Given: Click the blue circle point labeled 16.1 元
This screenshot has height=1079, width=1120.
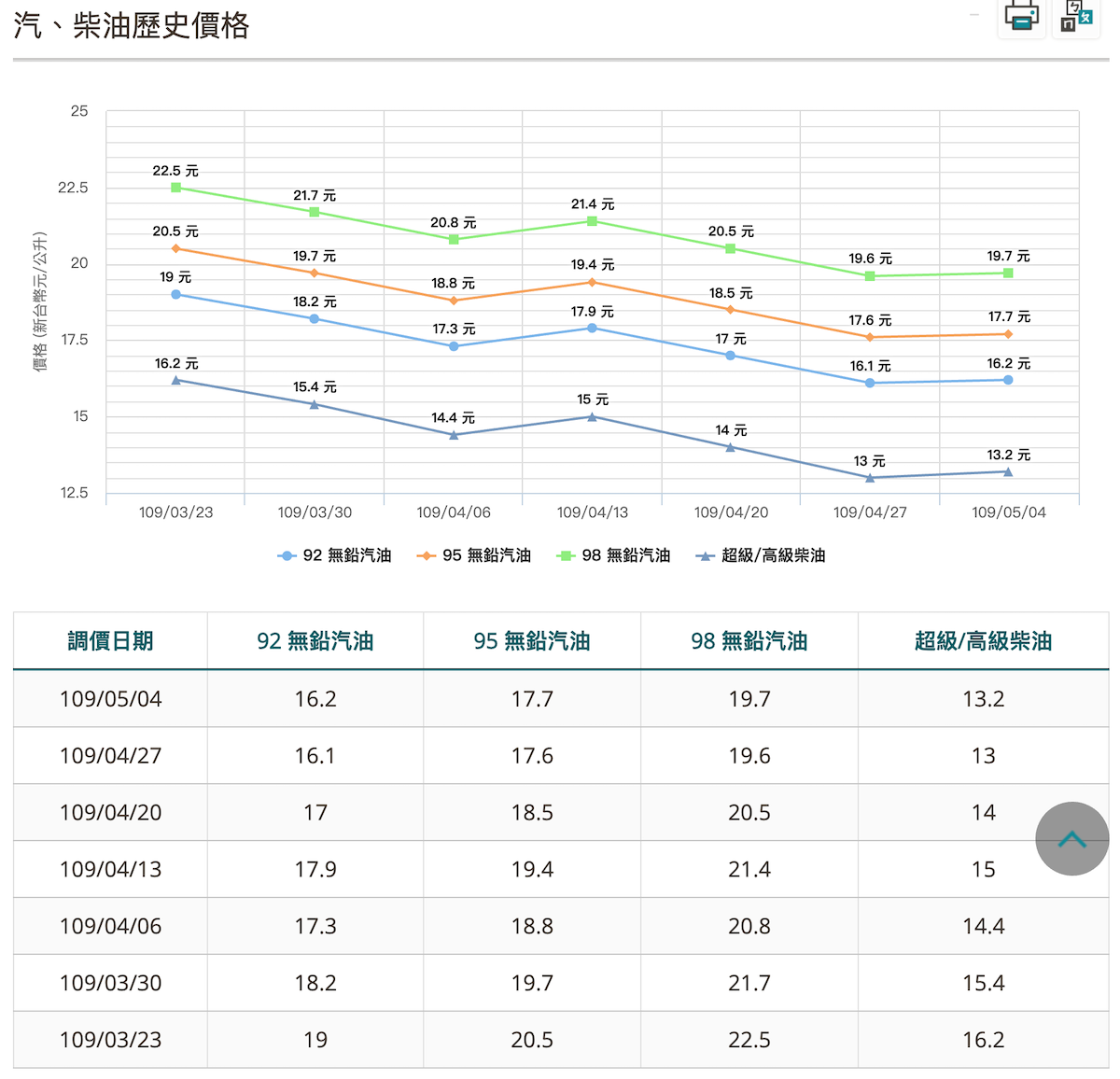Looking at the screenshot, I should (870, 383).
